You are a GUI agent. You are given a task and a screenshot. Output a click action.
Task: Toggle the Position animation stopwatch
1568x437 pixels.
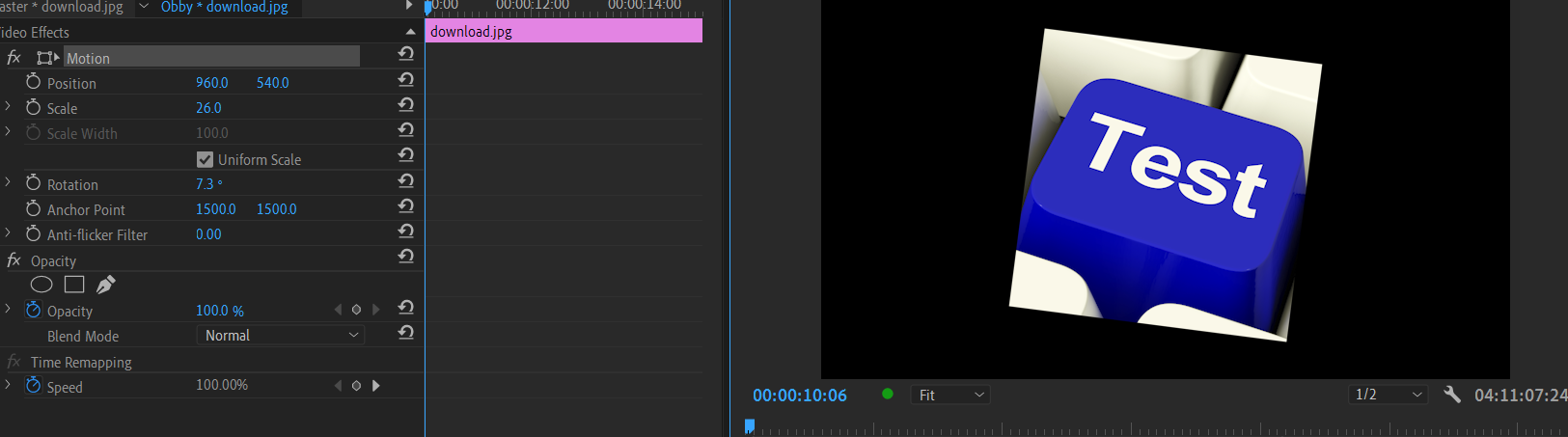click(34, 82)
